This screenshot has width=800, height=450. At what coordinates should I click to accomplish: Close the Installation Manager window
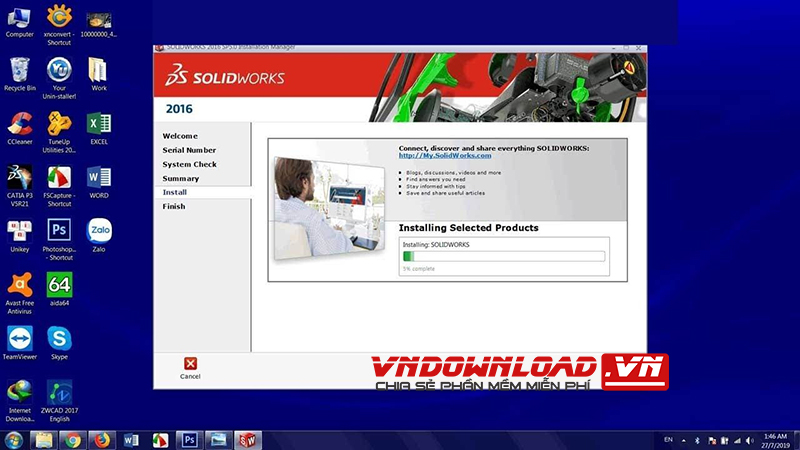(x=638, y=48)
